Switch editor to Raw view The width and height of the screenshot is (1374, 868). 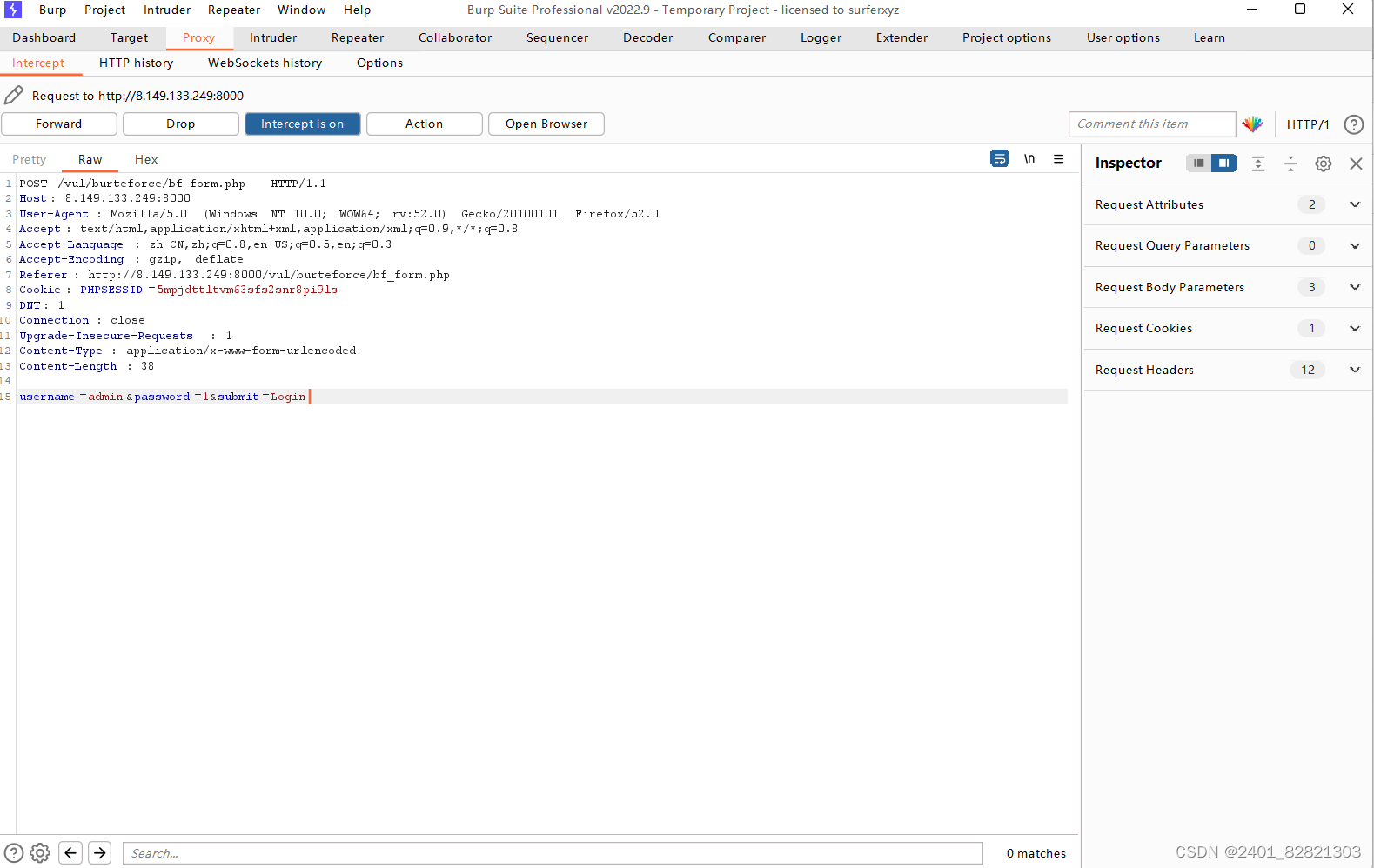pyautogui.click(x=90, y=159)
